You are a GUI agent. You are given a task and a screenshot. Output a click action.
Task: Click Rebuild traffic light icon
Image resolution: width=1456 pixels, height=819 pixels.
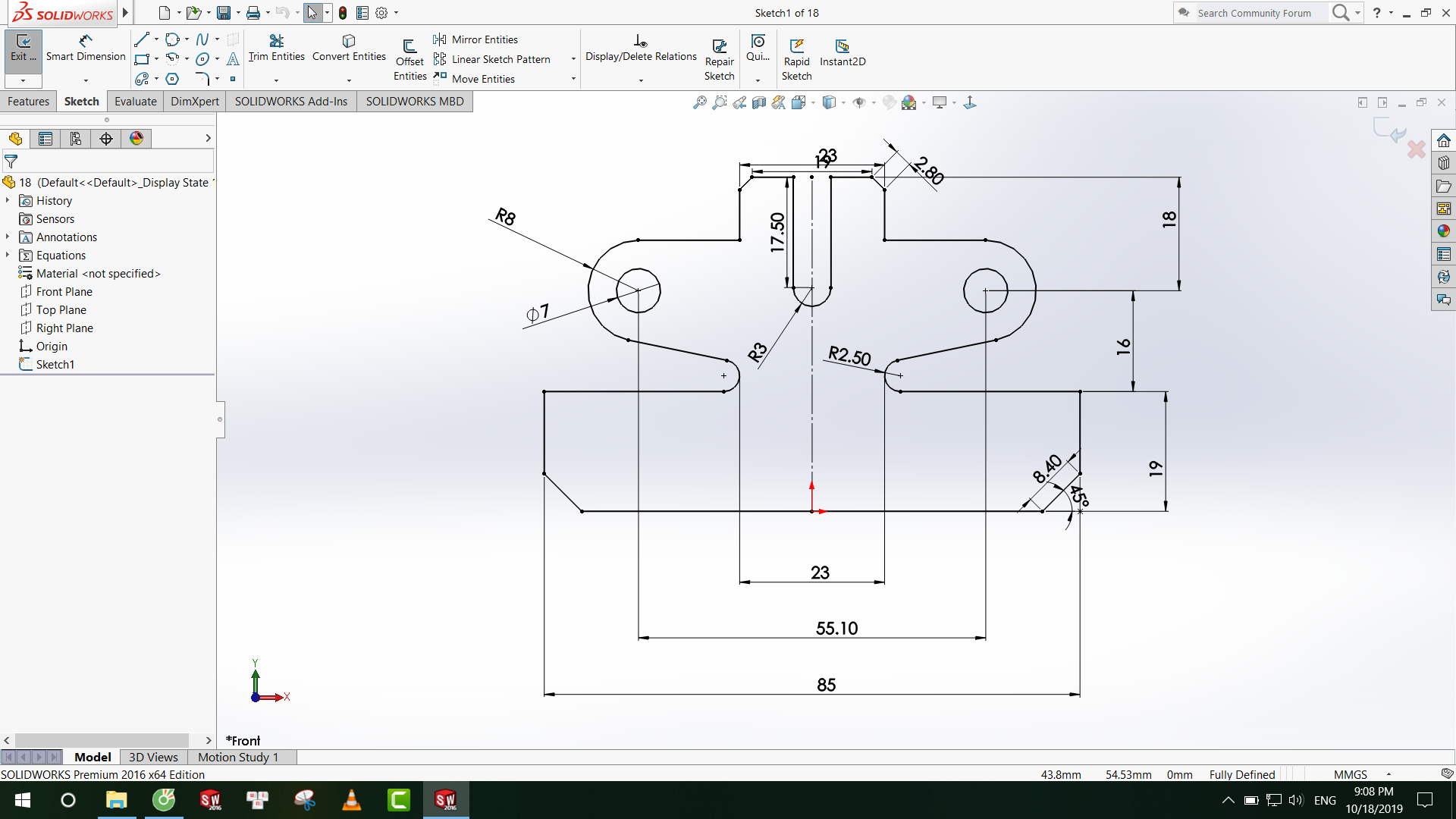tap(343, 13)
